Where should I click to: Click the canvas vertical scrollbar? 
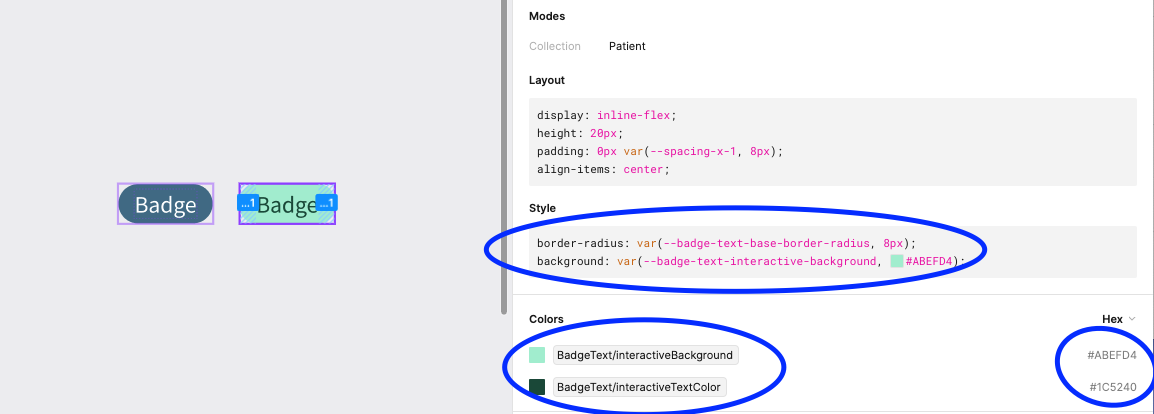pos(504,157)
